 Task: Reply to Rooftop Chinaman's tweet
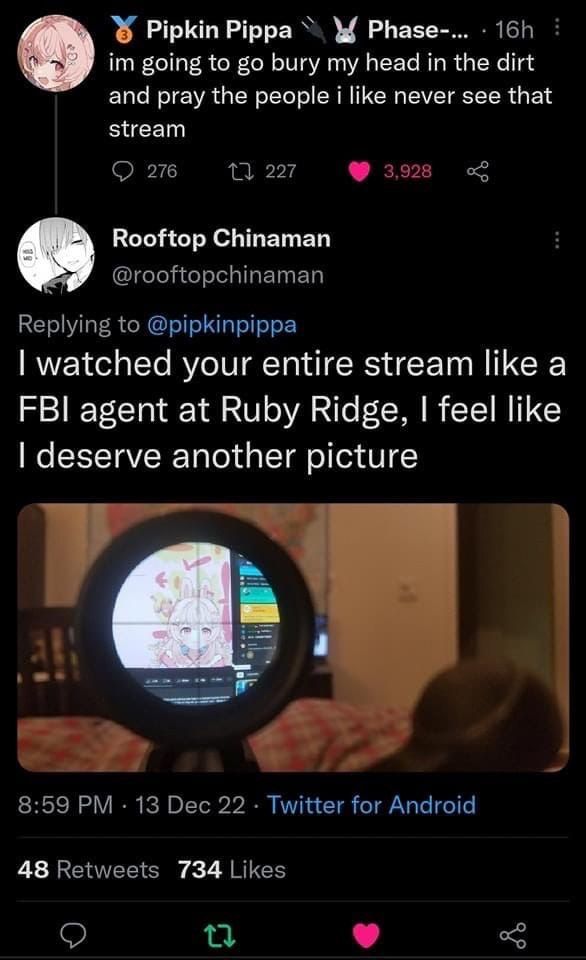(x=75, y=934)
